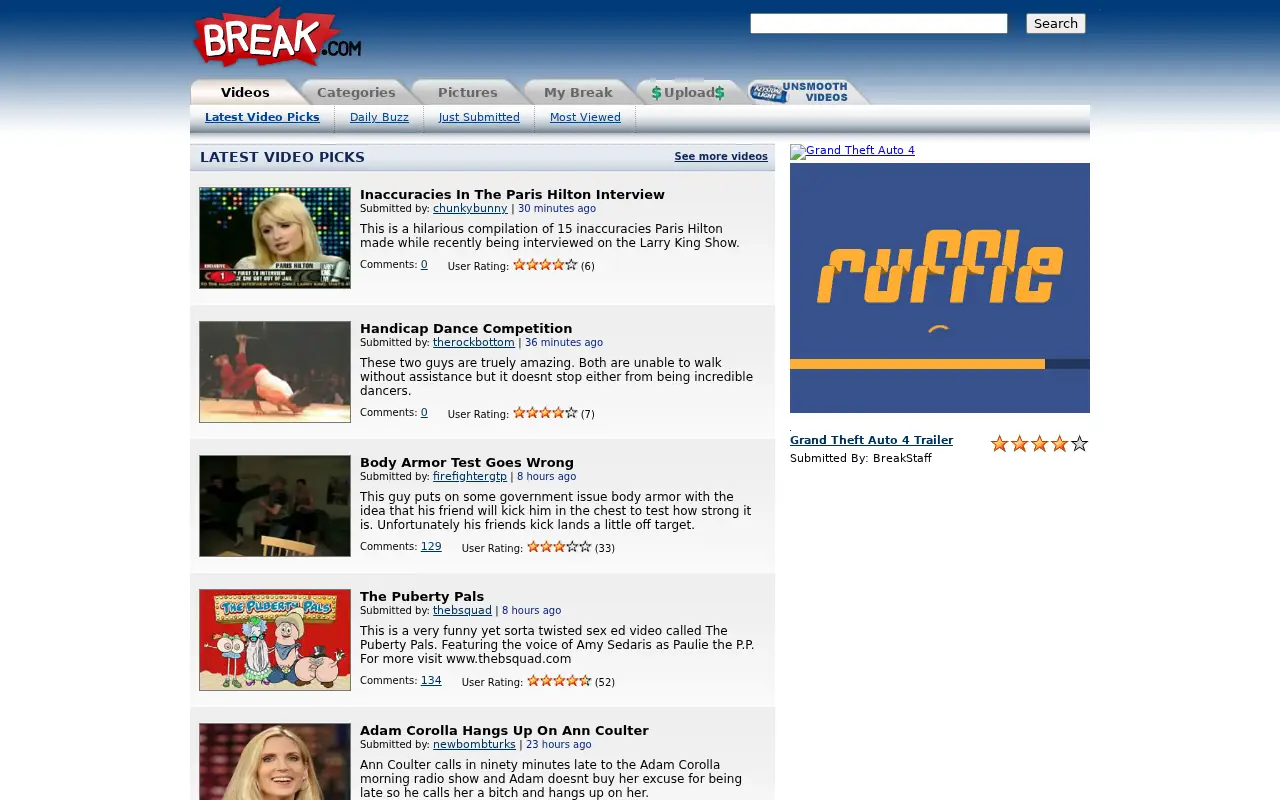Viewport: 1280px width, 800px height.
Task: Open Inaccuracies In The Paris Hilton Interview title
Action: coord(512,194)
